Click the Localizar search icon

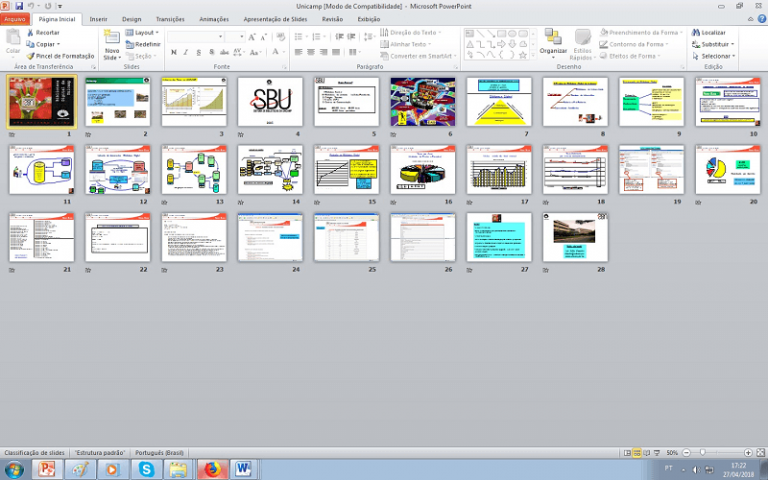point(696,32)
